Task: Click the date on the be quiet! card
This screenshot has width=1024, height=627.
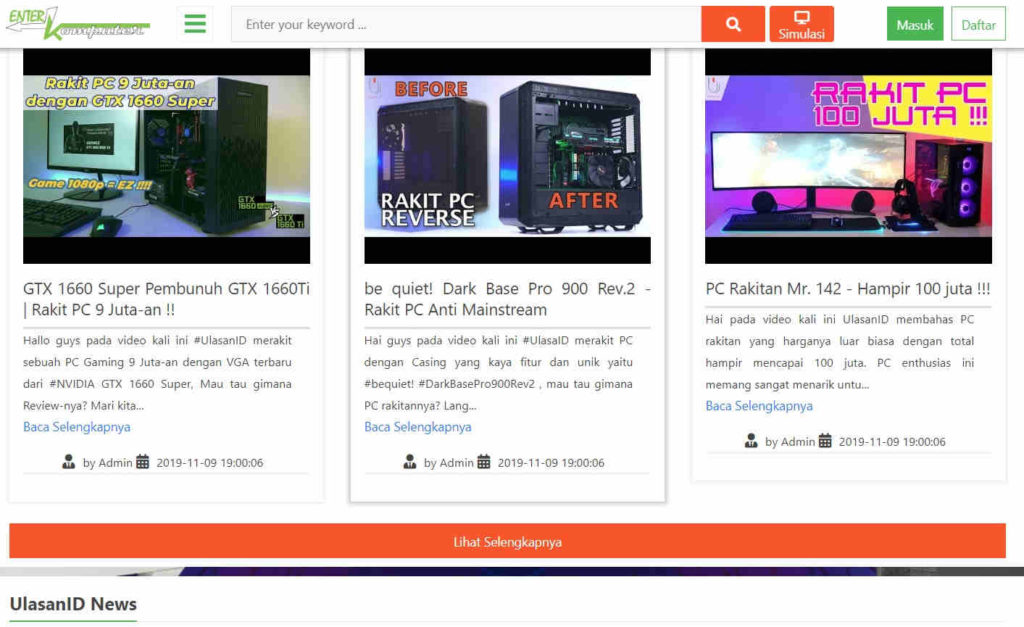Action: pos(551,463)
